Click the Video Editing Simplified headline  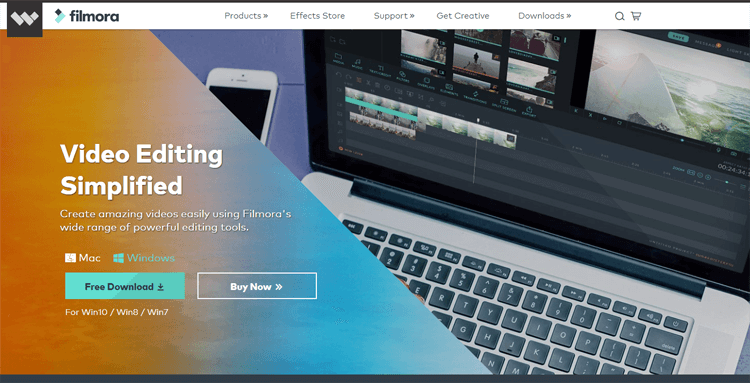point(142,169)
